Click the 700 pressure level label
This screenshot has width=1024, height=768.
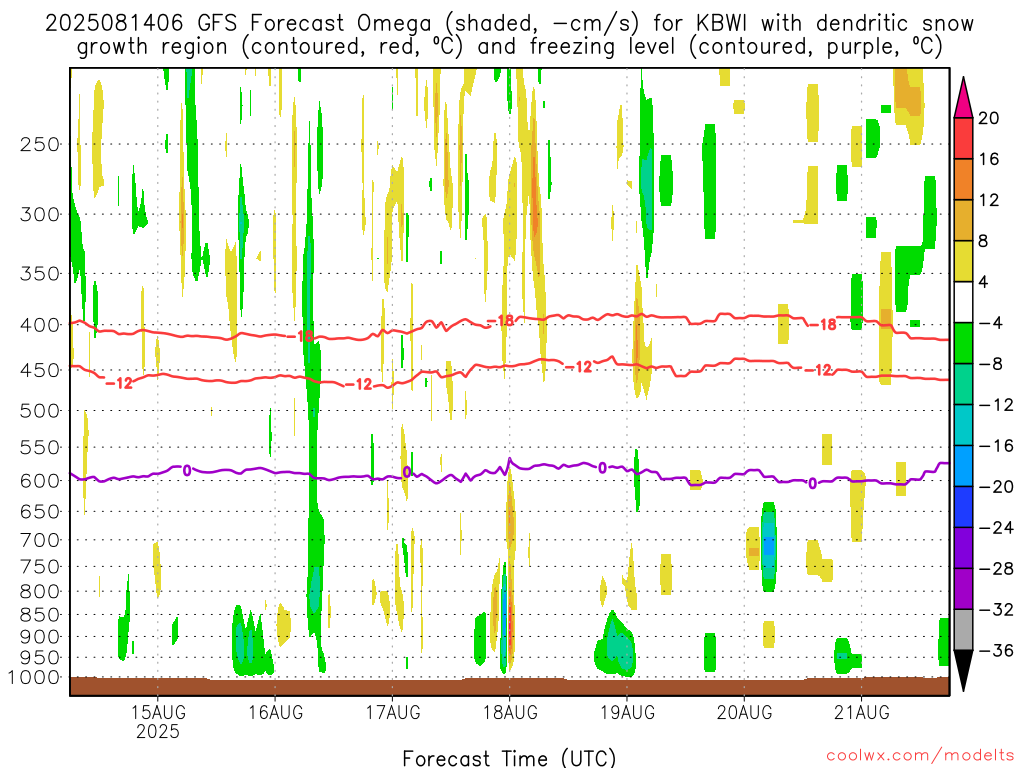pyautogui.click(x=40, y=540)
